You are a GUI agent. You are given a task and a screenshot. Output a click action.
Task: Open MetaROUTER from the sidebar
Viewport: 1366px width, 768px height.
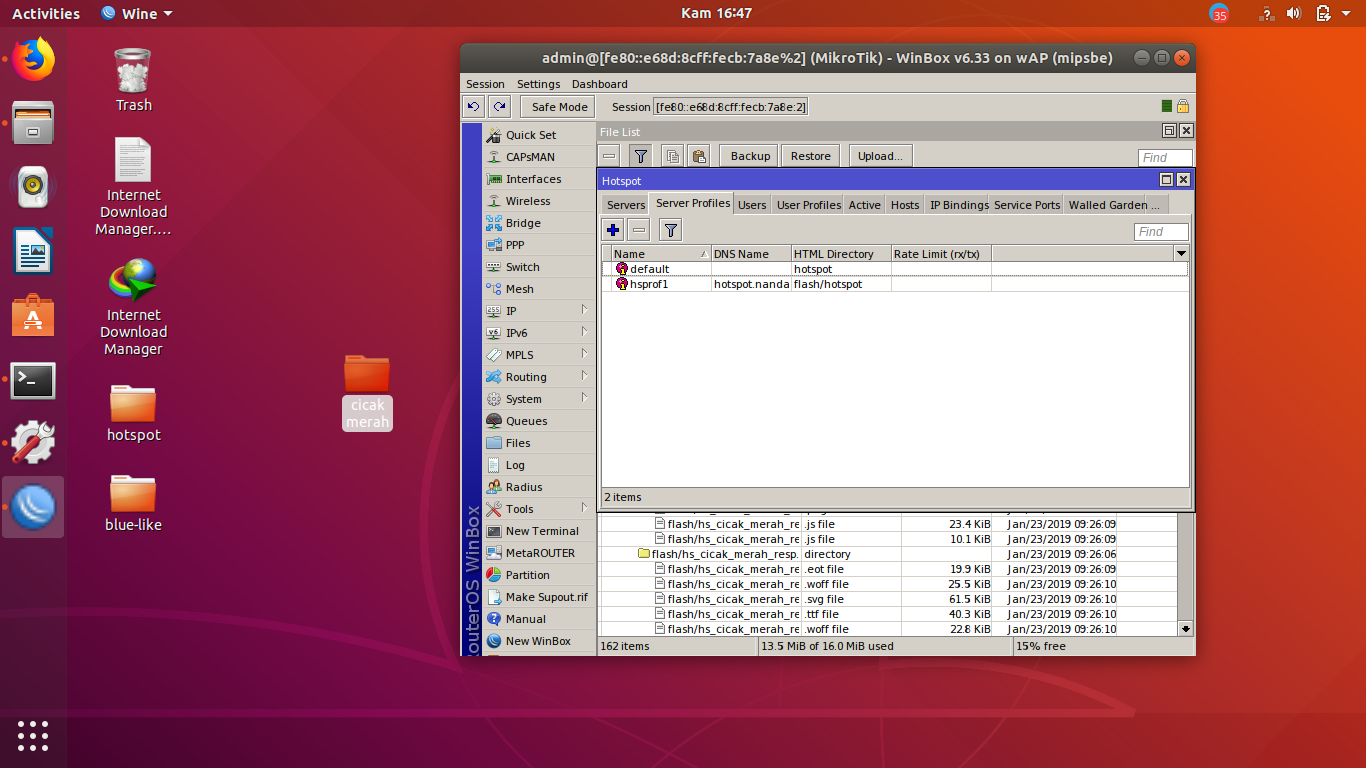pyautogui.click(x=540, y=553)
